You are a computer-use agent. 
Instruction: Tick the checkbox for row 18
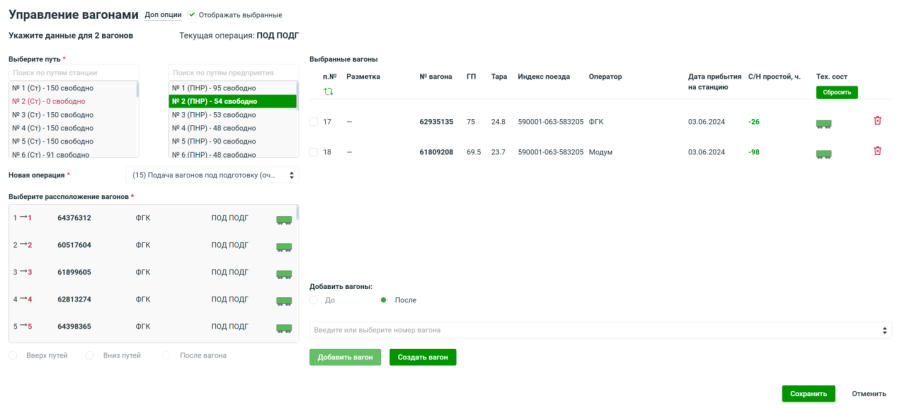(314, 152)
